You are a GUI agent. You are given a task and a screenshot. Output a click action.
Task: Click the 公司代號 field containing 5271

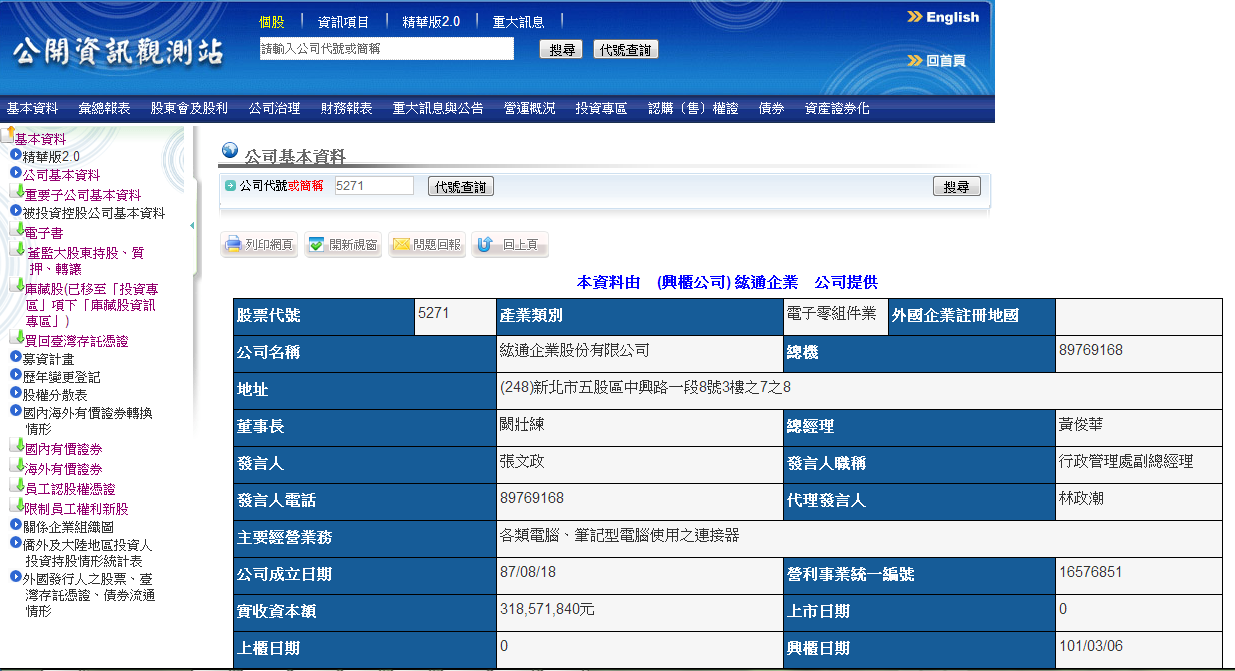373,186
